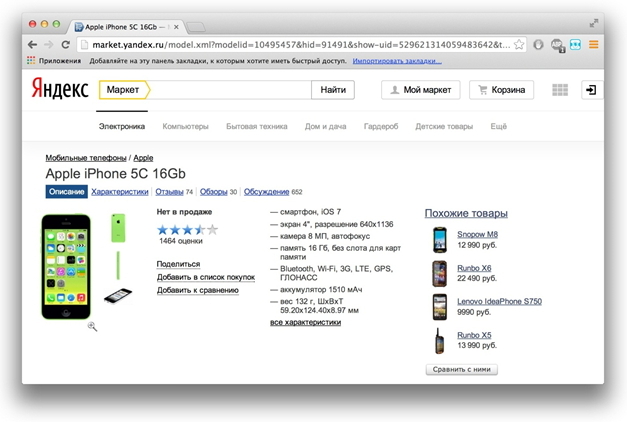The height and width of the screenshot is (422, 627).
Task: Bookmark this page with the star icon
Action: coord(519,45)
